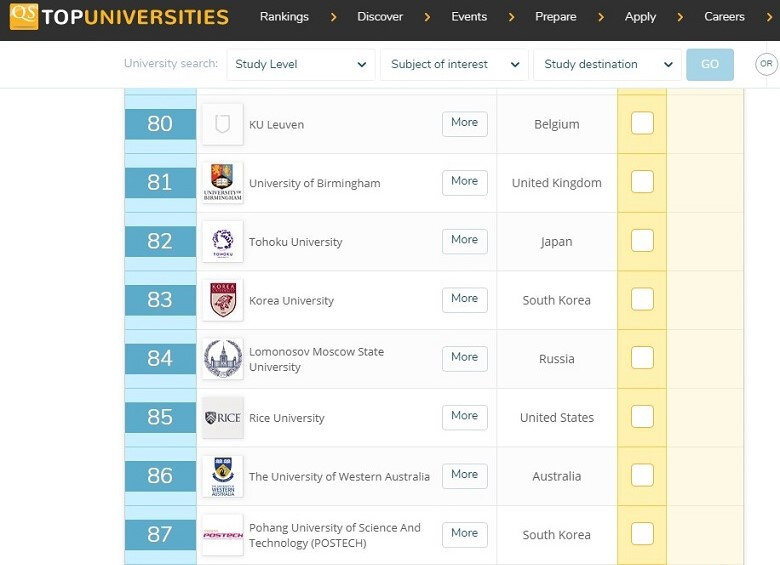Click the Tohoku University logo
780x565 pixels.
tap(223, 241)
